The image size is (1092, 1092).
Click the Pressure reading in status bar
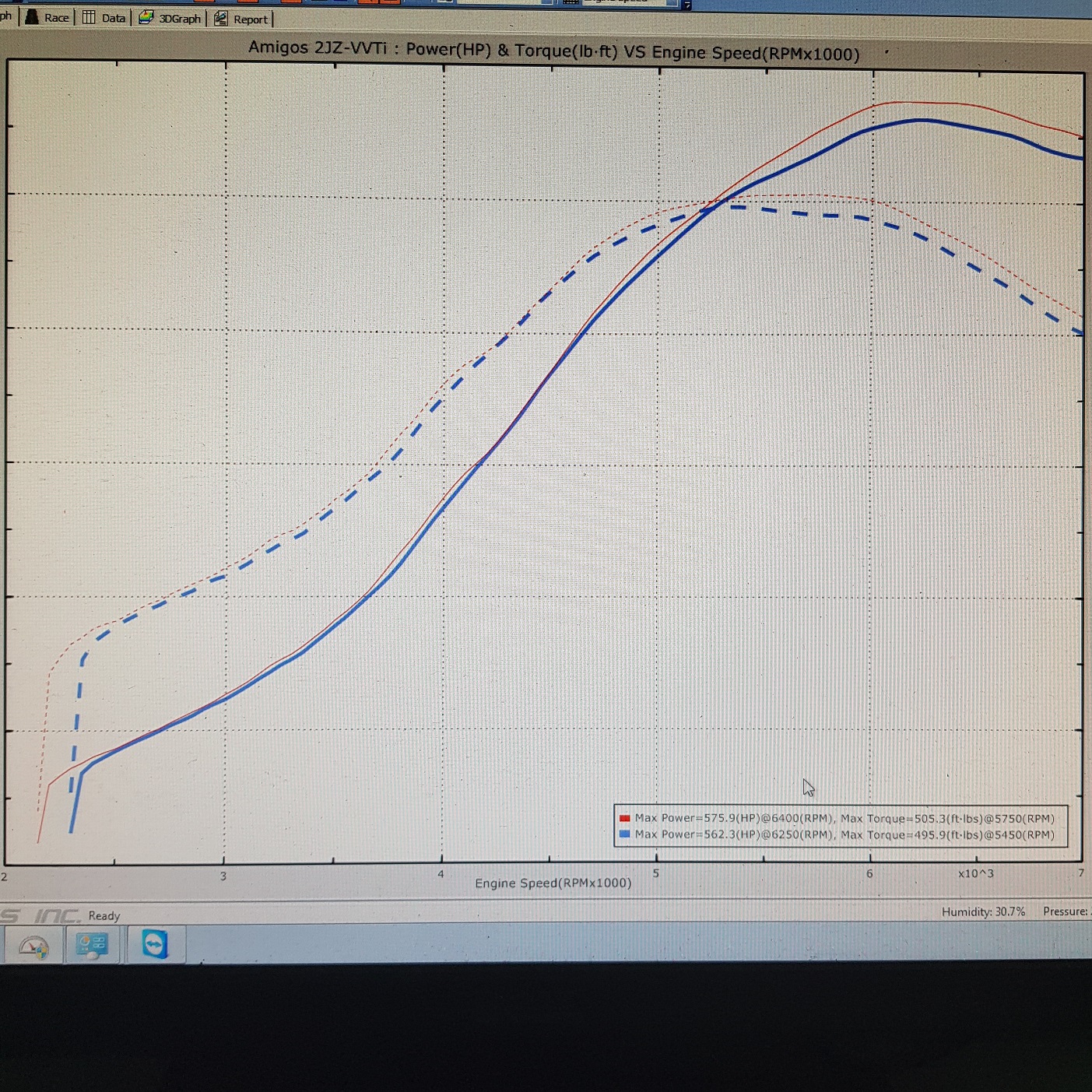1066,911
